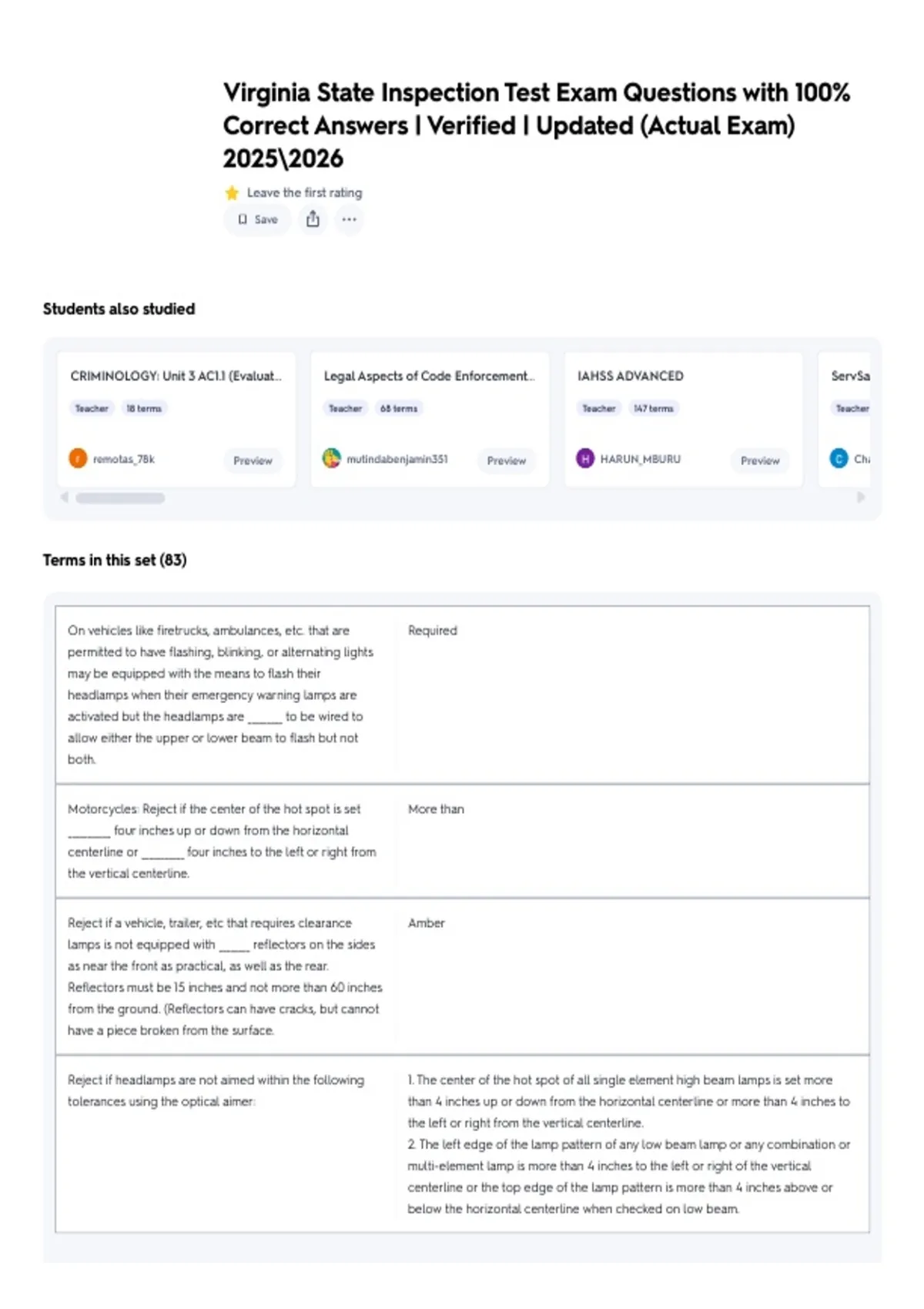Click the share icon next to Save
This screenshot has width=924, height=1309.
[313, 219]
